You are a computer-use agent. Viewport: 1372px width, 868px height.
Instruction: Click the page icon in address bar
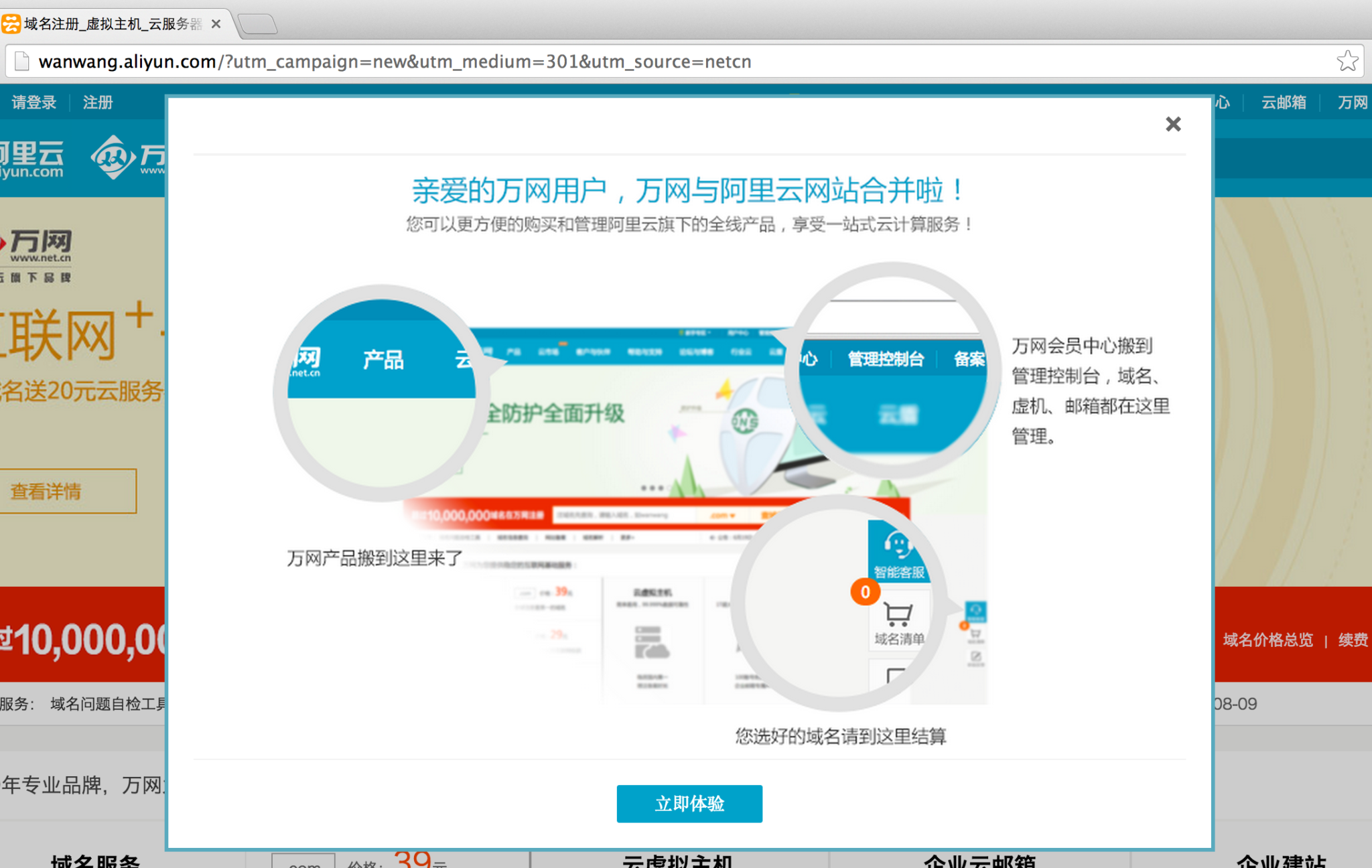[x=22, y=62]
